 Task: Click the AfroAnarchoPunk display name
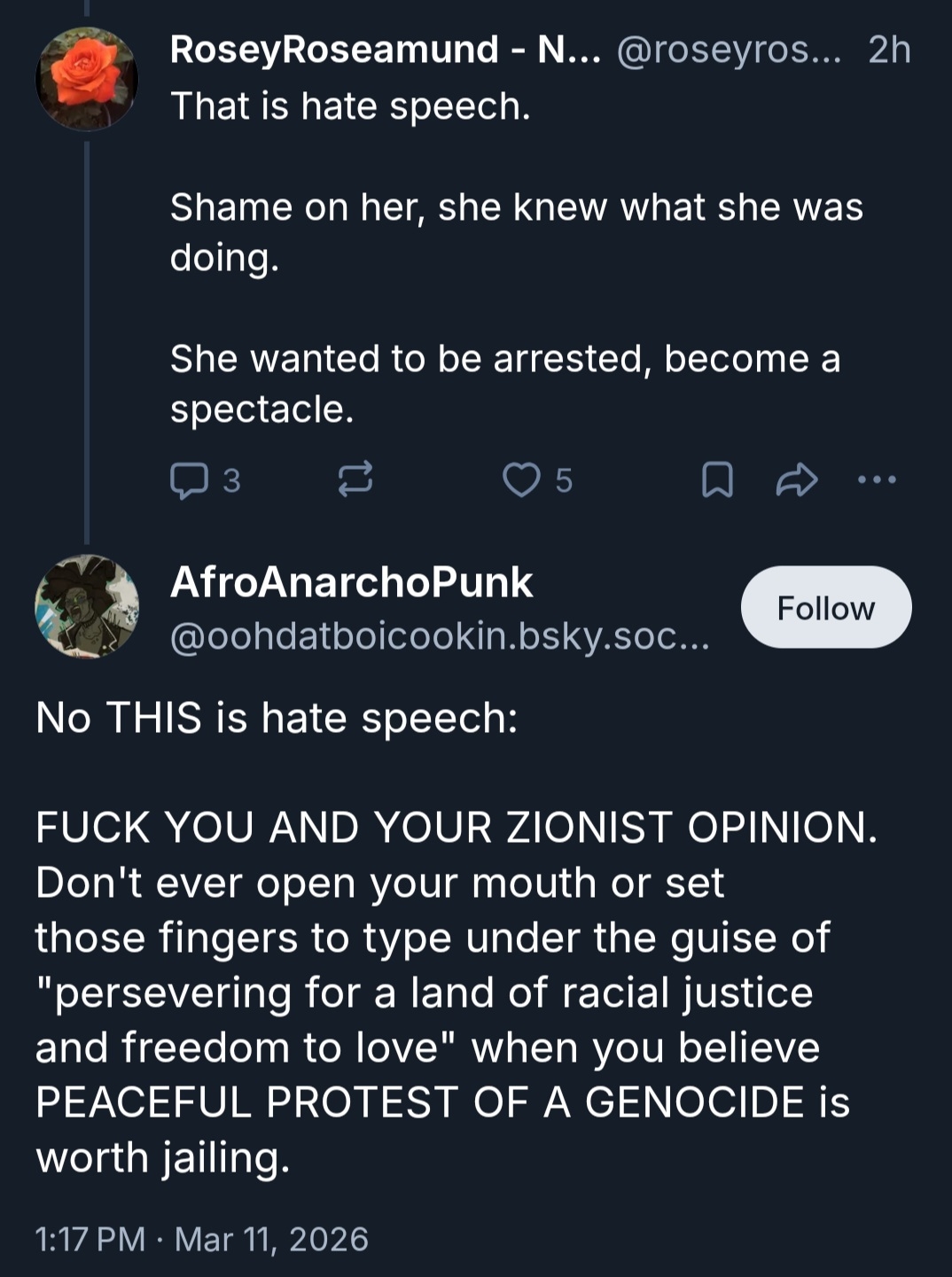coord(351,582)
